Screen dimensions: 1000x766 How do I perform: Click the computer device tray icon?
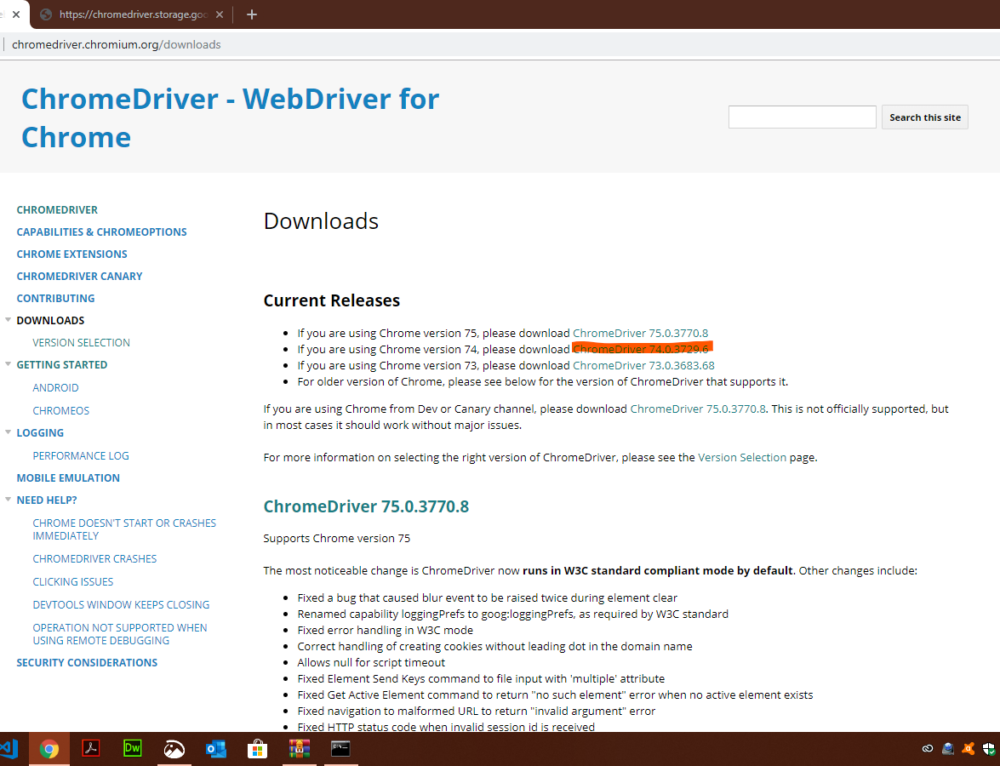tap(948, 749)
